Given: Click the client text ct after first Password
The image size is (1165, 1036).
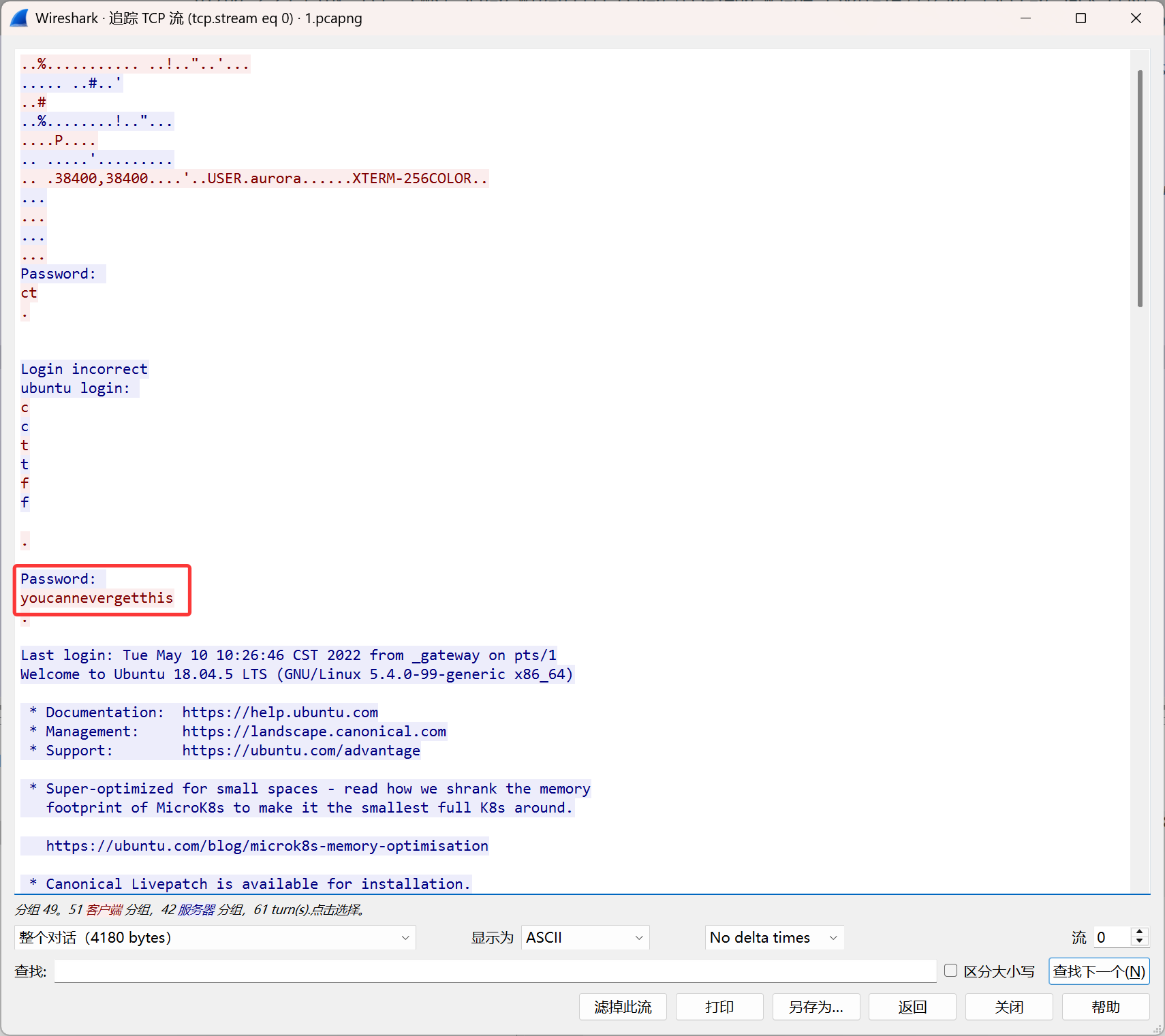Looking at the screenshot, I should coord(29,293).
